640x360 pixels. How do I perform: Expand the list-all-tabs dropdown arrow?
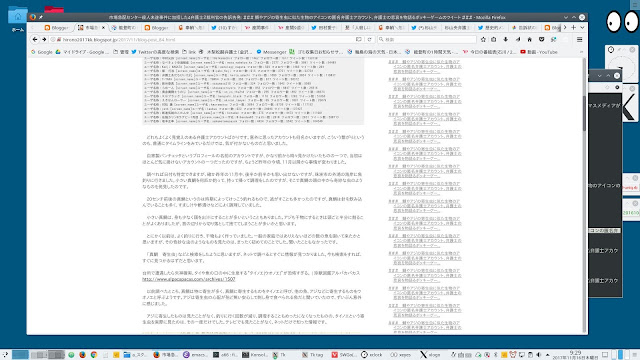click(582, 27)
